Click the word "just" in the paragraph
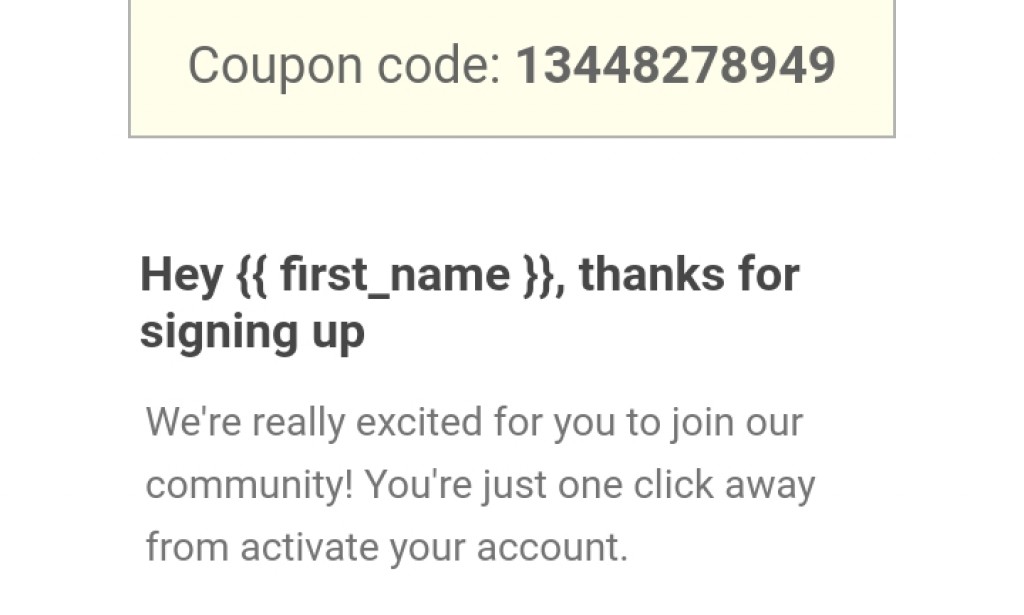The width and height of the screenshot is (1024, 615). [515, 487]
